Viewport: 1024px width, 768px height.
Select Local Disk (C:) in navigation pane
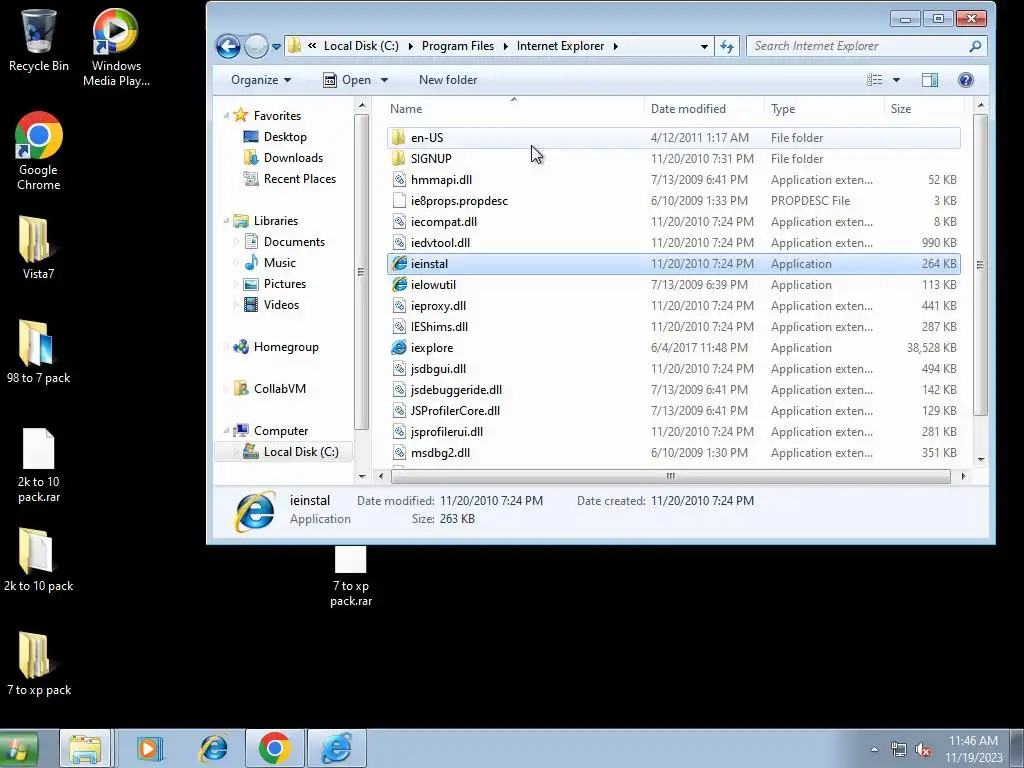(301, 452)
